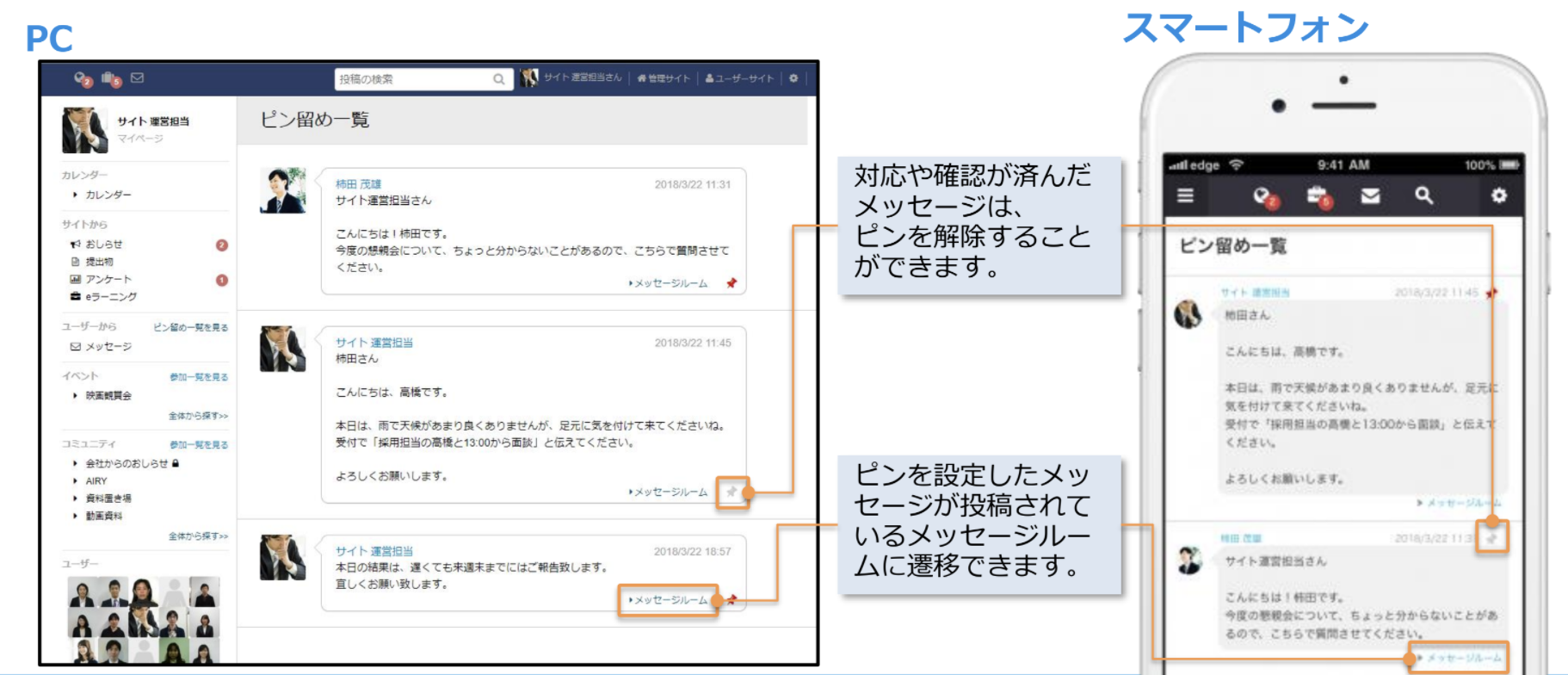Open sender サイト運営担当 in 18:57 message

[374, 551]
